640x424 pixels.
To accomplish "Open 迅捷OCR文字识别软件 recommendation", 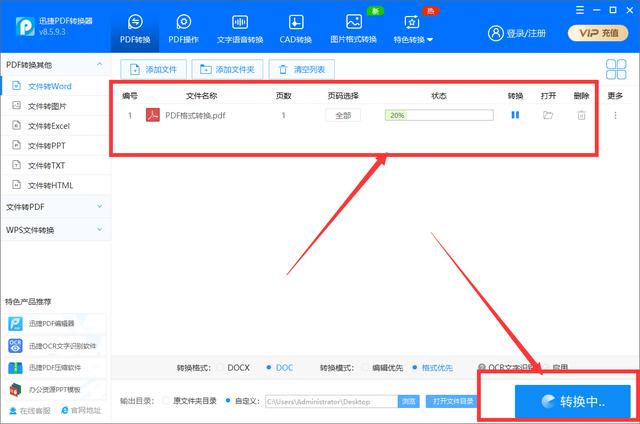I will tap(56, 346).
